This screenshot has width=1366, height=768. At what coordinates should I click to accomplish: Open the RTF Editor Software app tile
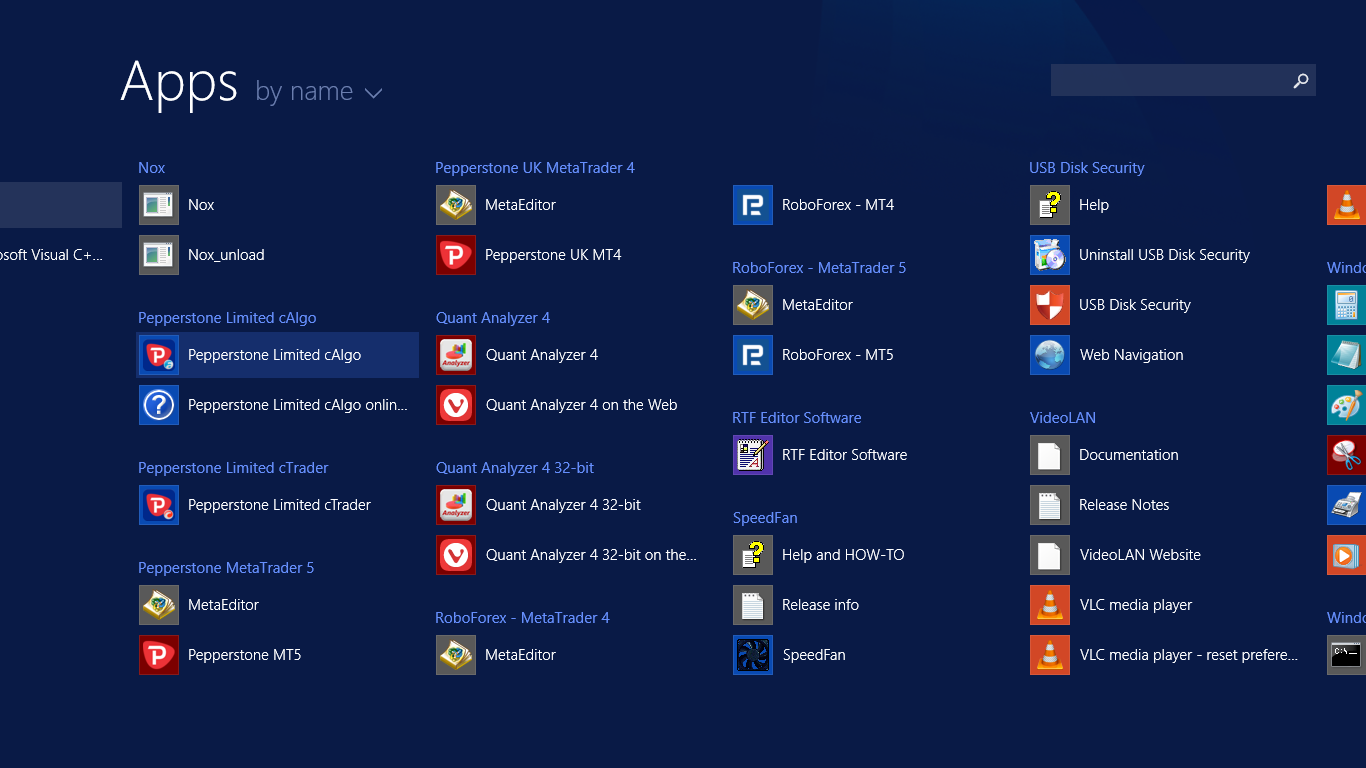coord(871,455)
